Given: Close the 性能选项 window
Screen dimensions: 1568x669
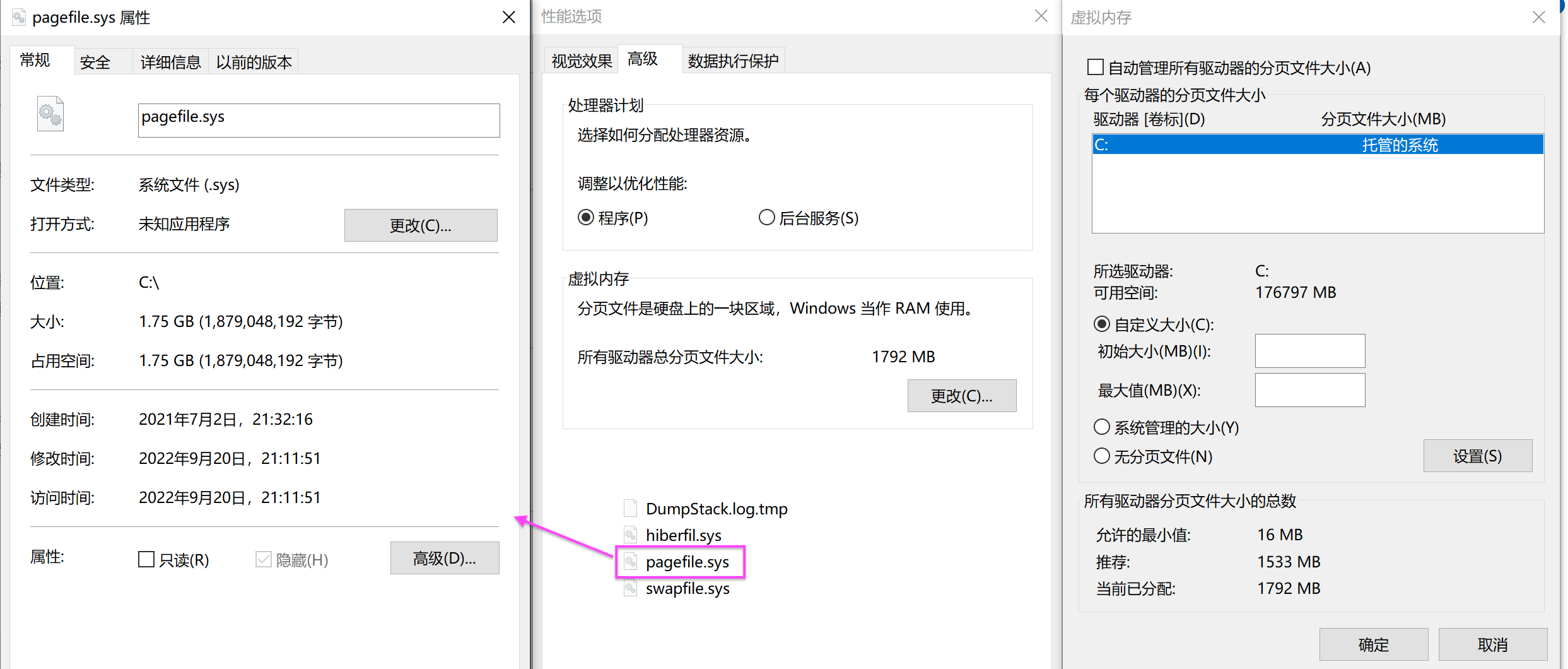Looking at the screenshot, I should [x=1041, y=16].
